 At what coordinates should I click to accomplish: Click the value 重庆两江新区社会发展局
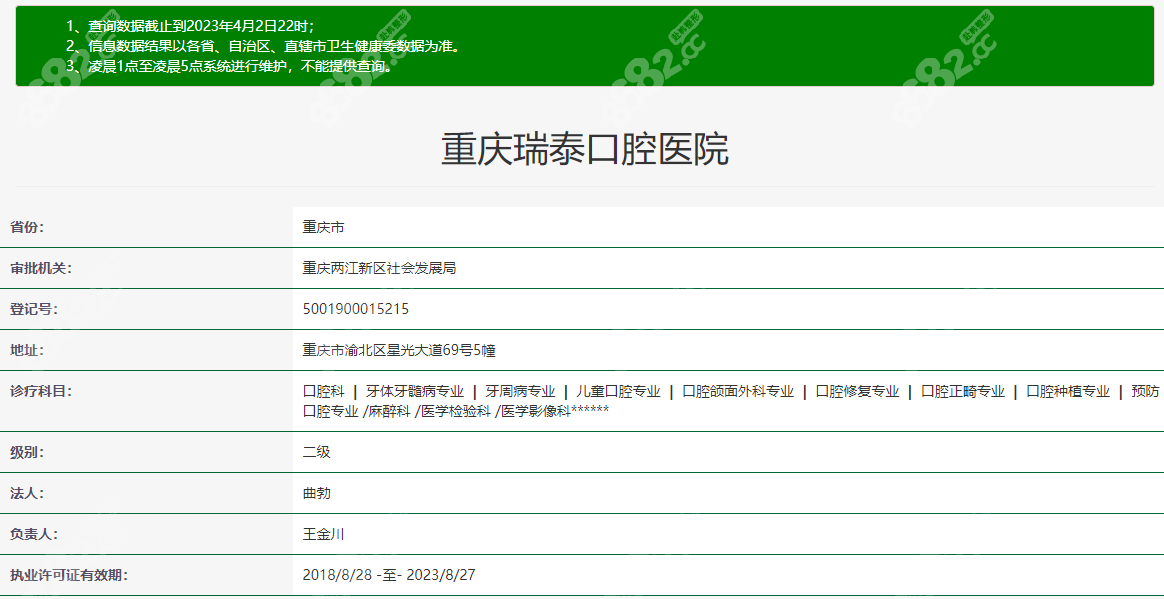(379, 268)
